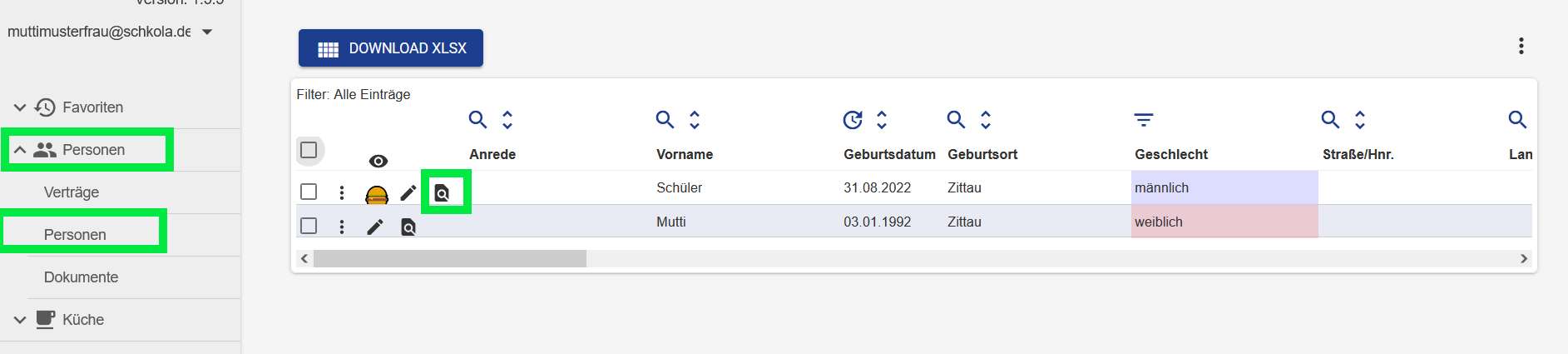This screenshot has height=354, width=1568.
Task: Click the orange helmet icon in Schüler row
Action: click(x=377, y=194)
